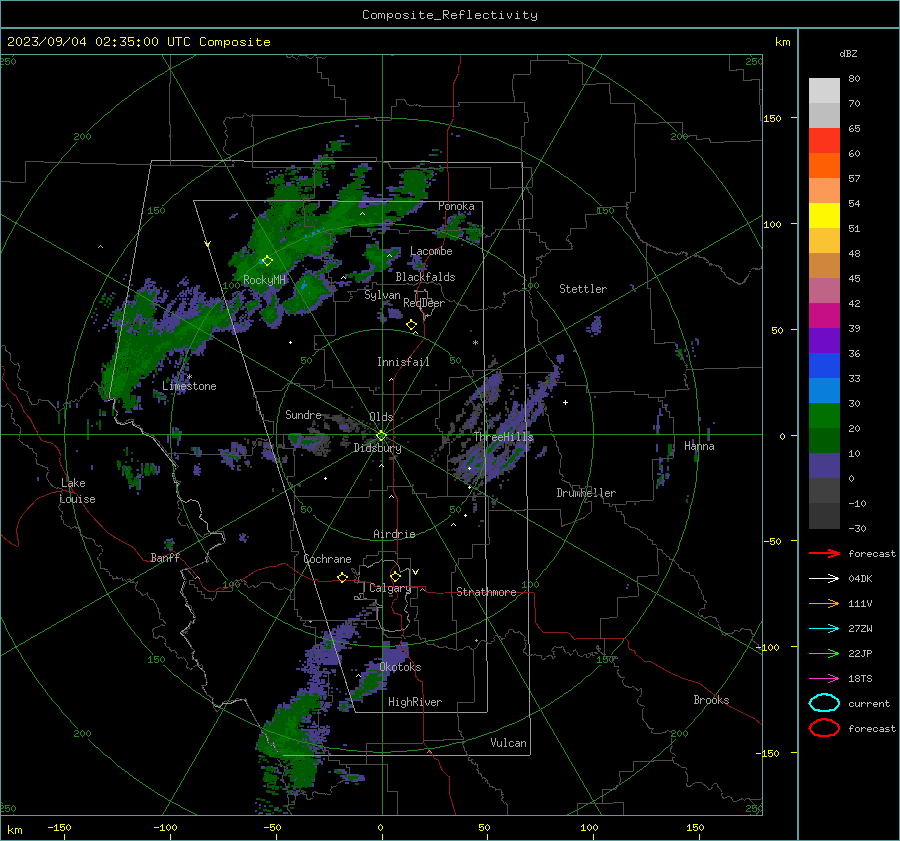Click the Innisfail town label
This screenshot has height=841, width=900.
click(x=403, y=362)
